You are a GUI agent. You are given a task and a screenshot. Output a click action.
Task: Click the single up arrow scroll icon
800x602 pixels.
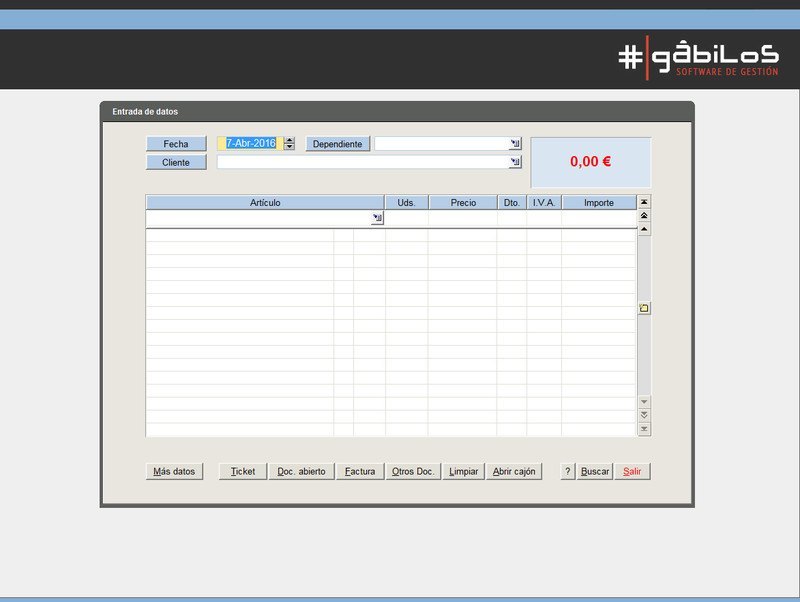coord(644,230)
